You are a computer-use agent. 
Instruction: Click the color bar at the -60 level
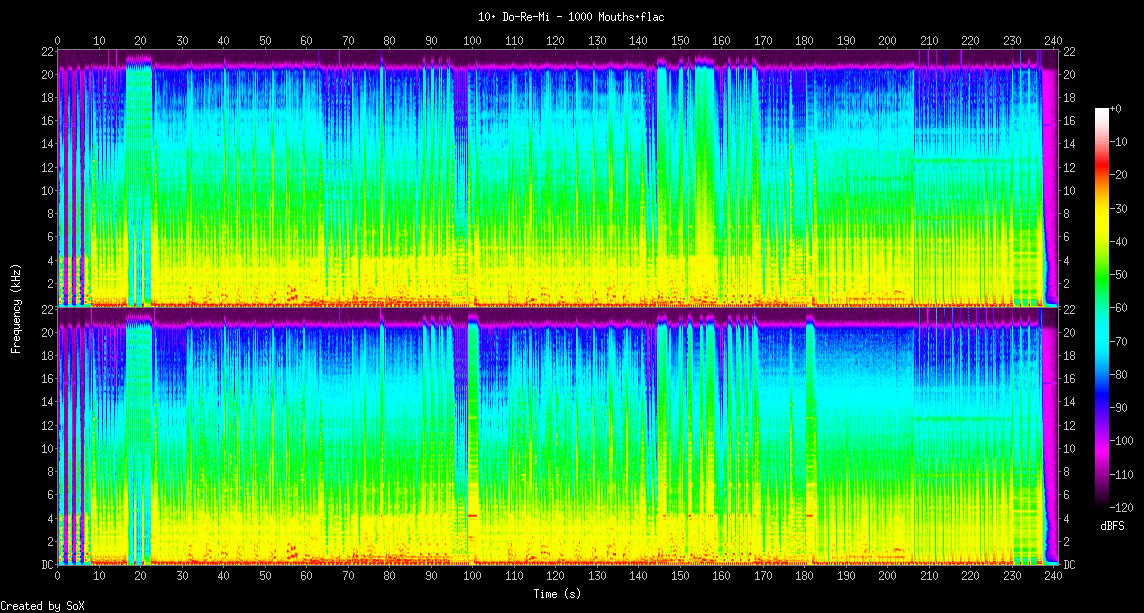click(x=1101, y=309)
